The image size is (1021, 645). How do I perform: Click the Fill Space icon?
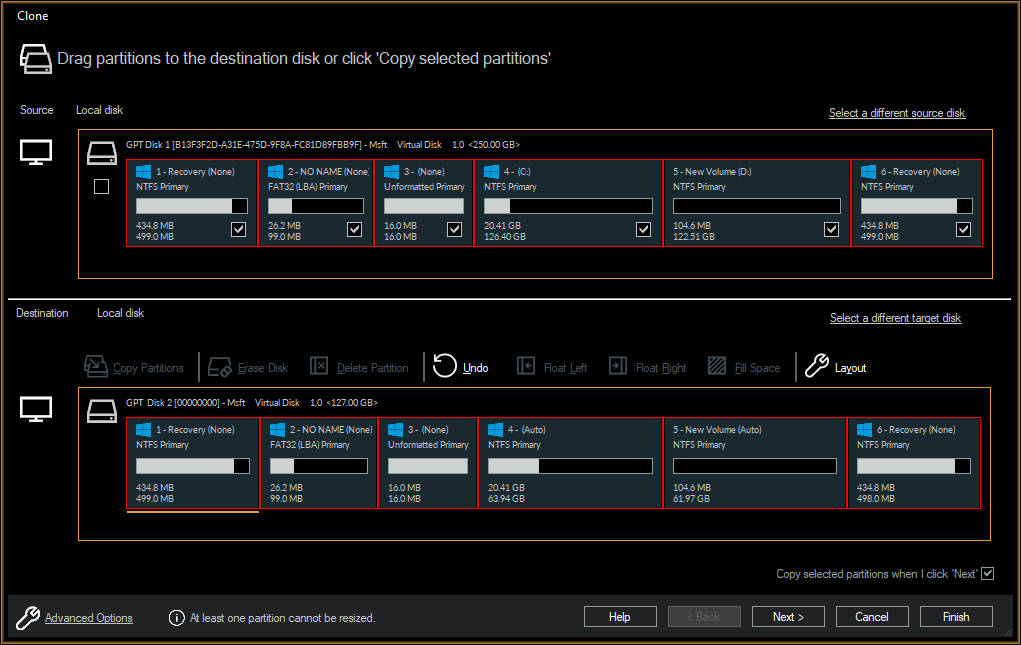point(717,366)
